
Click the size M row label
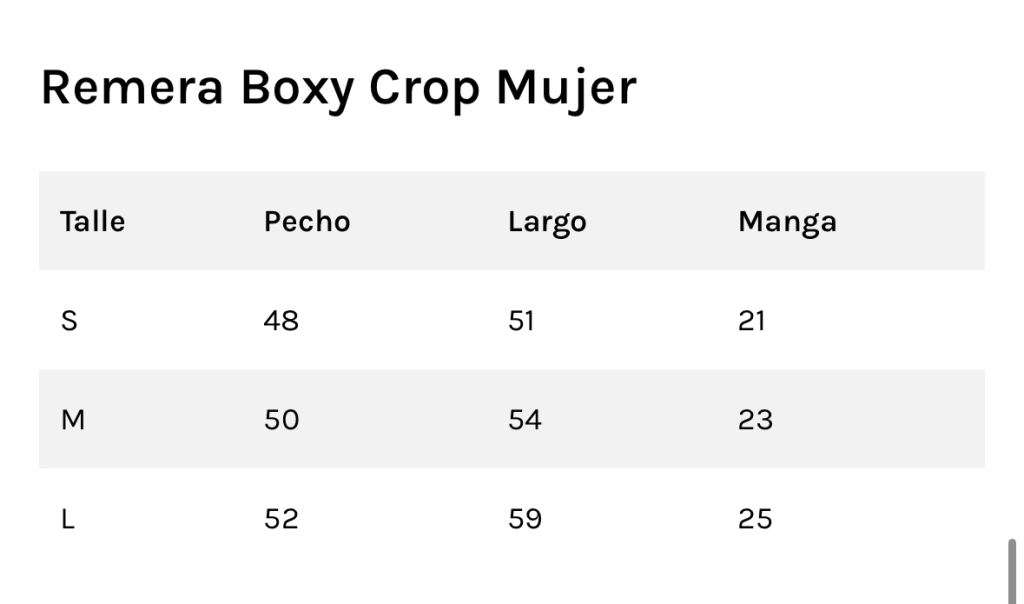pos(72,419)
